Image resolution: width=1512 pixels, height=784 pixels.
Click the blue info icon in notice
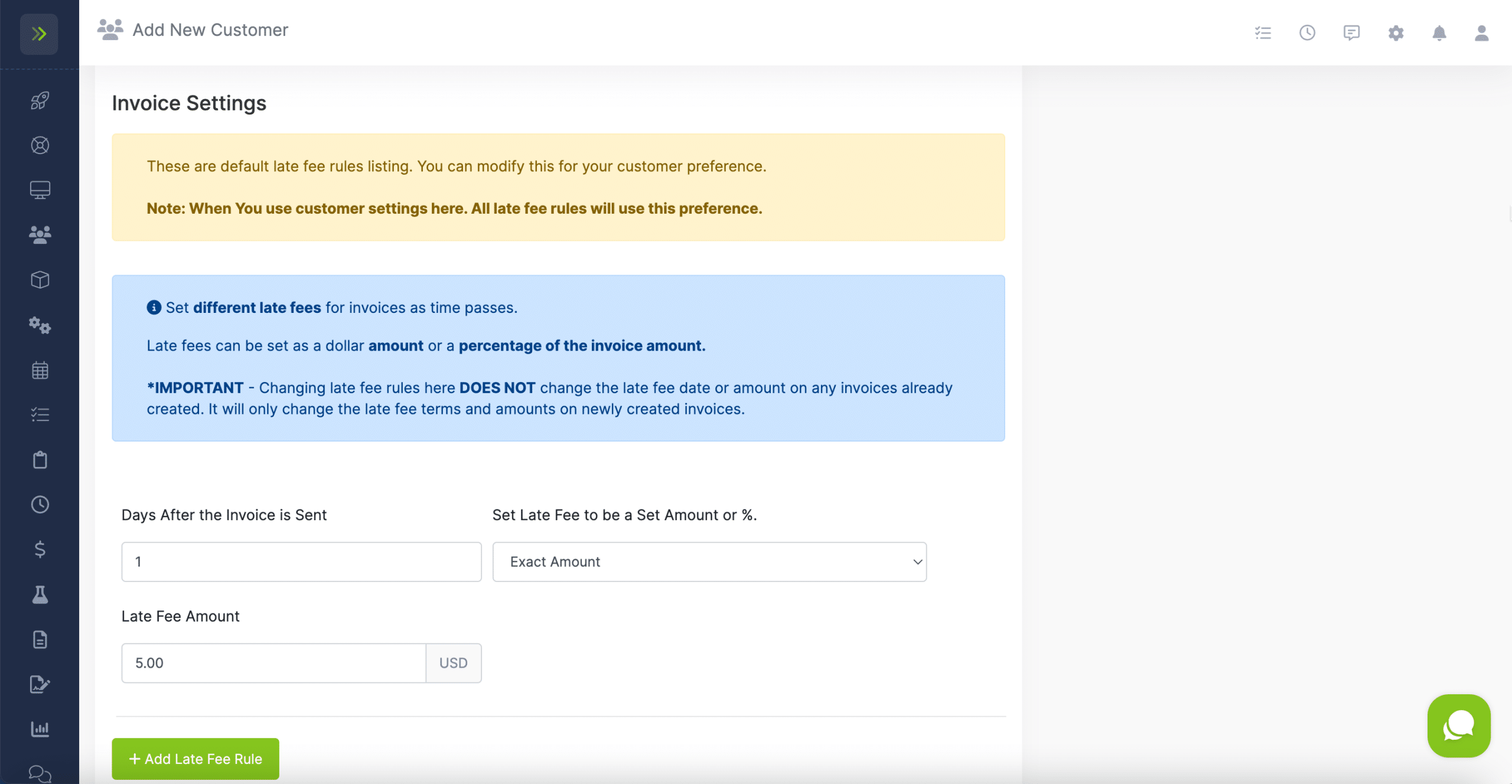tap(154, 308)
